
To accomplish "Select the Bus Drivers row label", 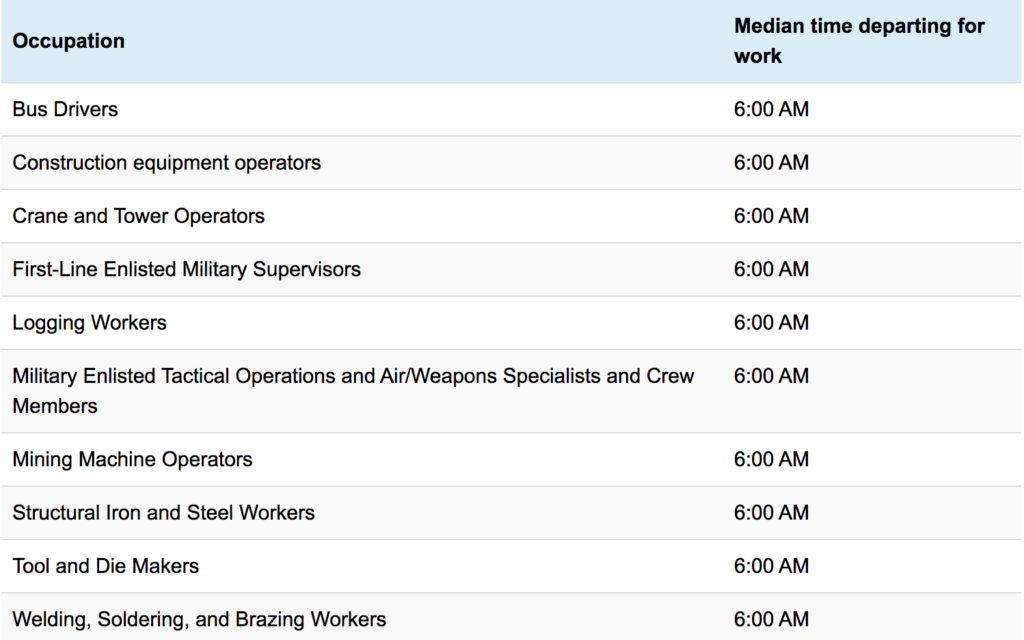I will [65, 110].
